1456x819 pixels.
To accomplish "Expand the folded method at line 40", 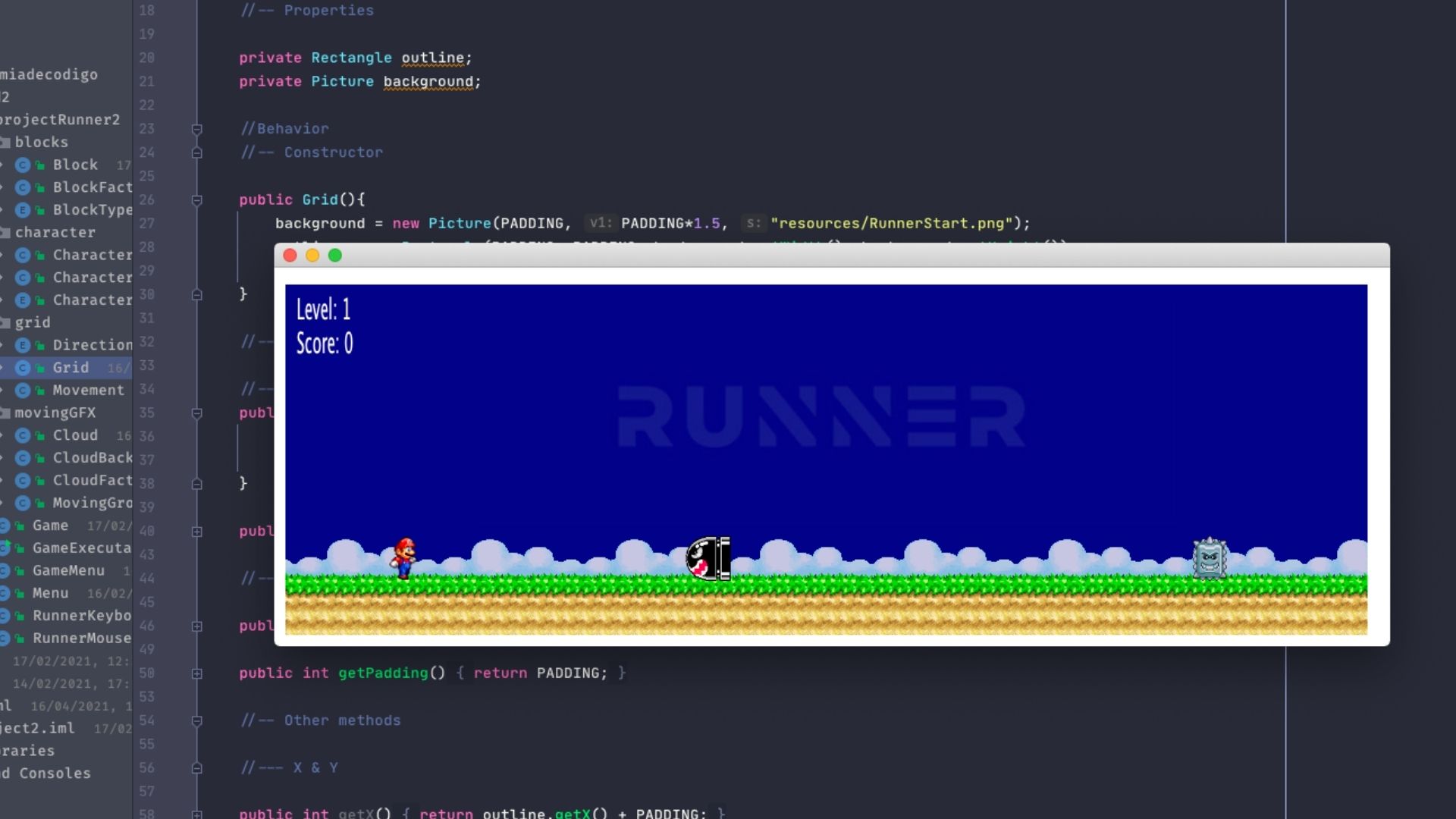I will tap(196, 532).
